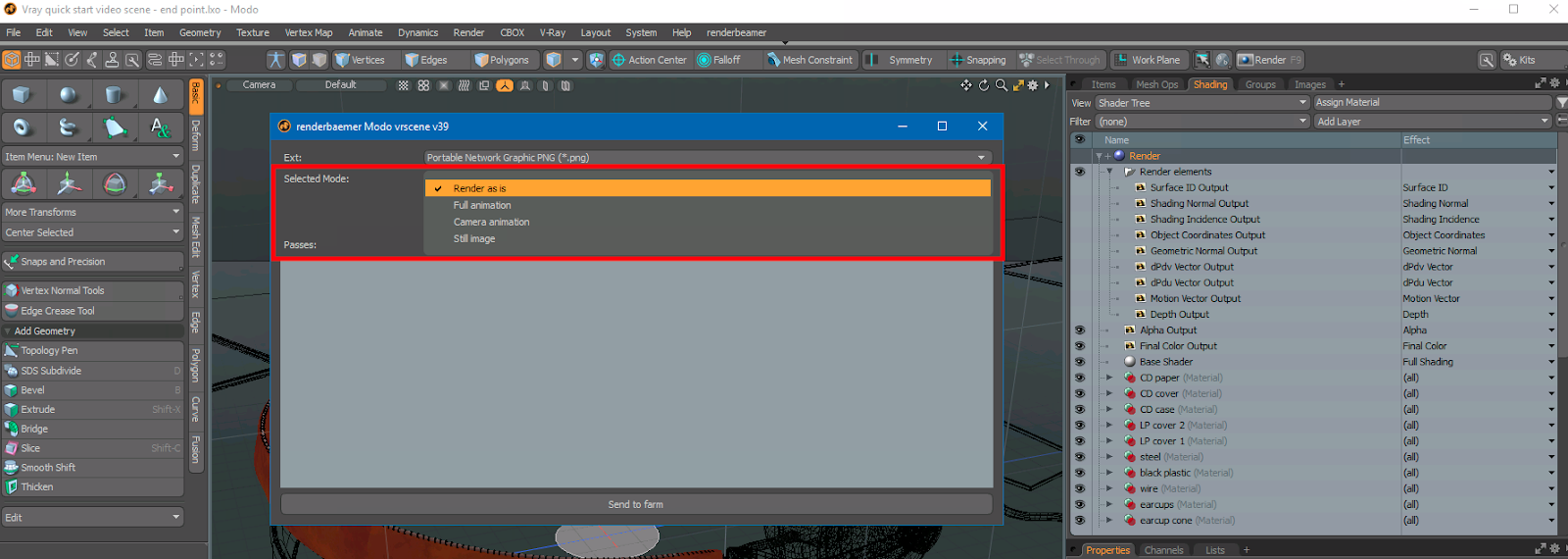Viewport: 1568px width, 559px height.
Task: Collapse the Render elements tree group
Action: tap(1109, 172)
